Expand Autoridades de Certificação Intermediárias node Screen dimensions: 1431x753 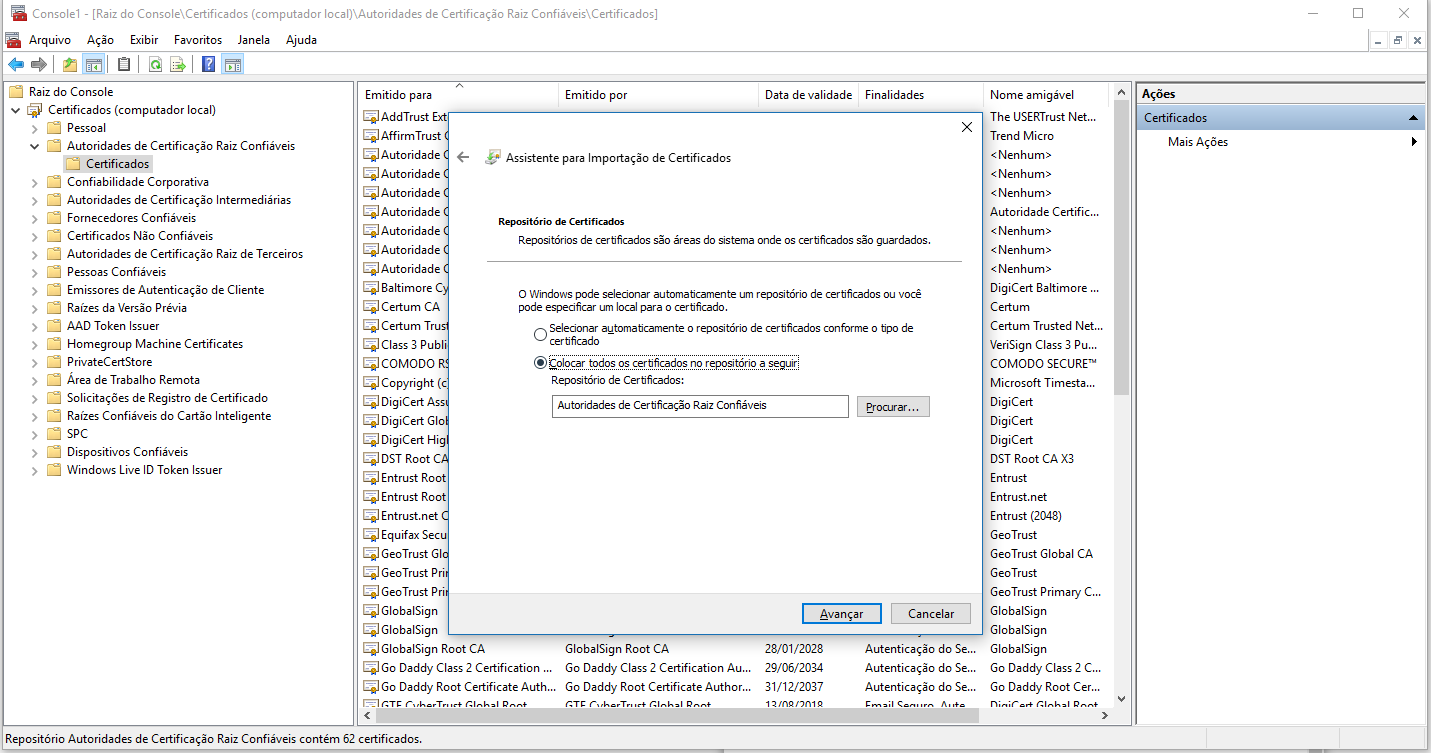pyautogui.click(x=34, y=200)
